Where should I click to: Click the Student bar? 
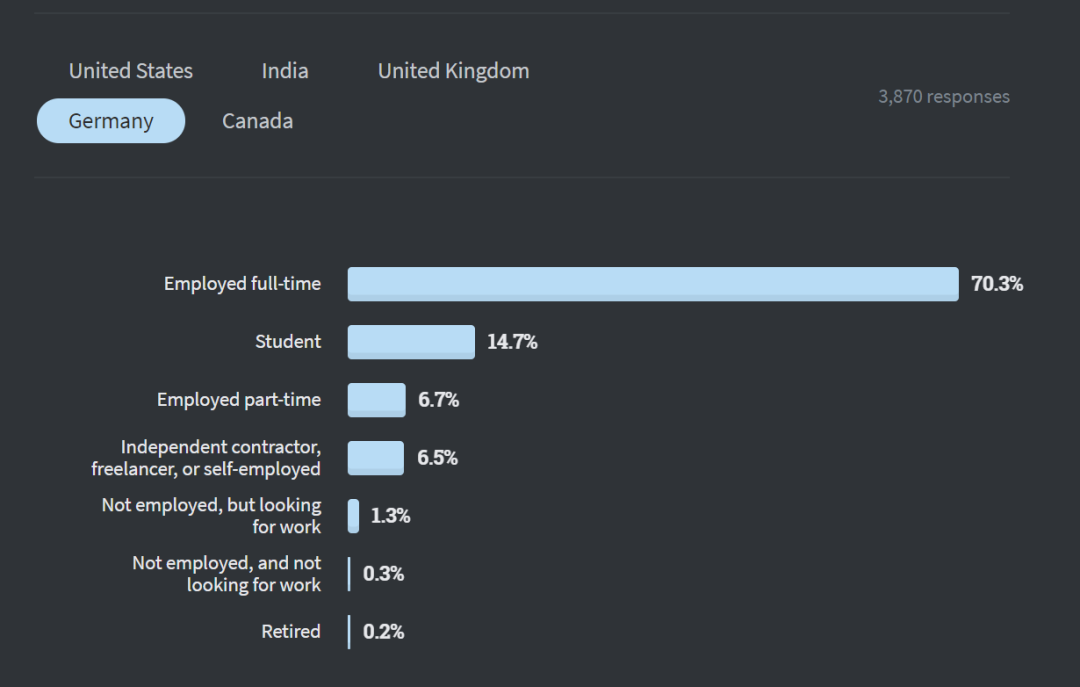tap(411, 342)
